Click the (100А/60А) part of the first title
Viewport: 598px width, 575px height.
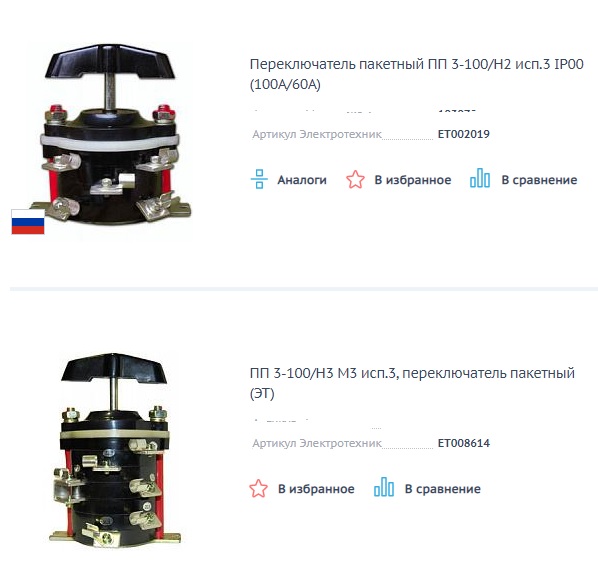click(285, 84)
